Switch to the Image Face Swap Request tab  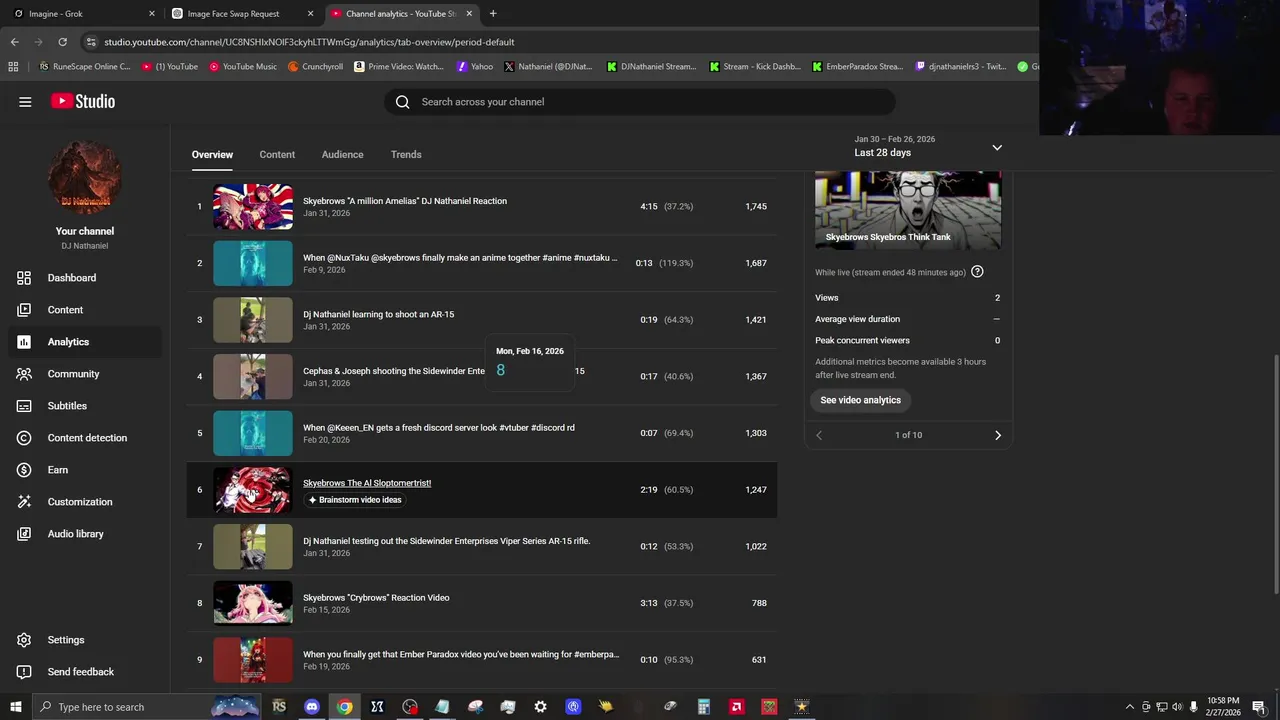coord(240,14)
